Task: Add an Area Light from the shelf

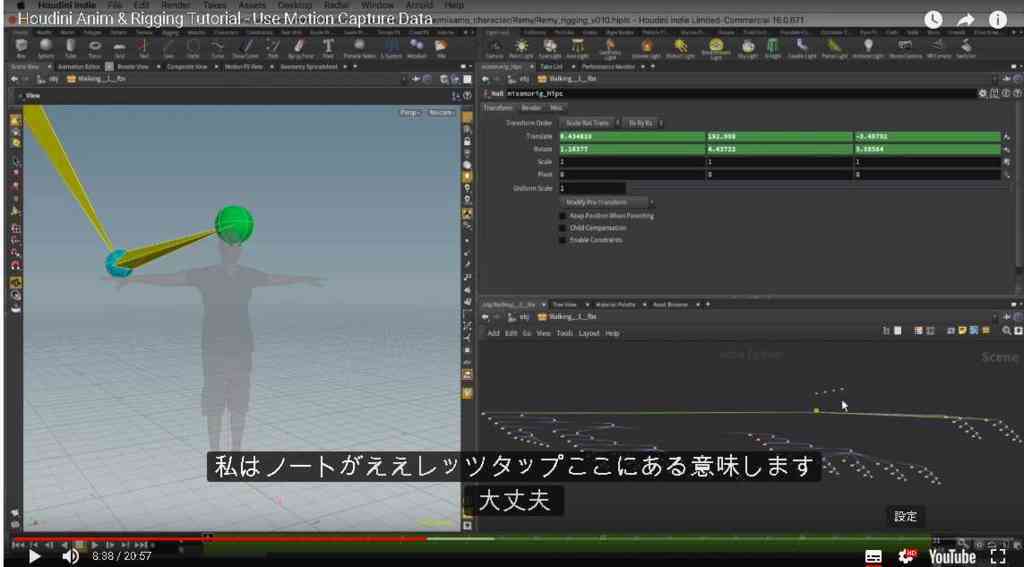Action: coord(577,48)
